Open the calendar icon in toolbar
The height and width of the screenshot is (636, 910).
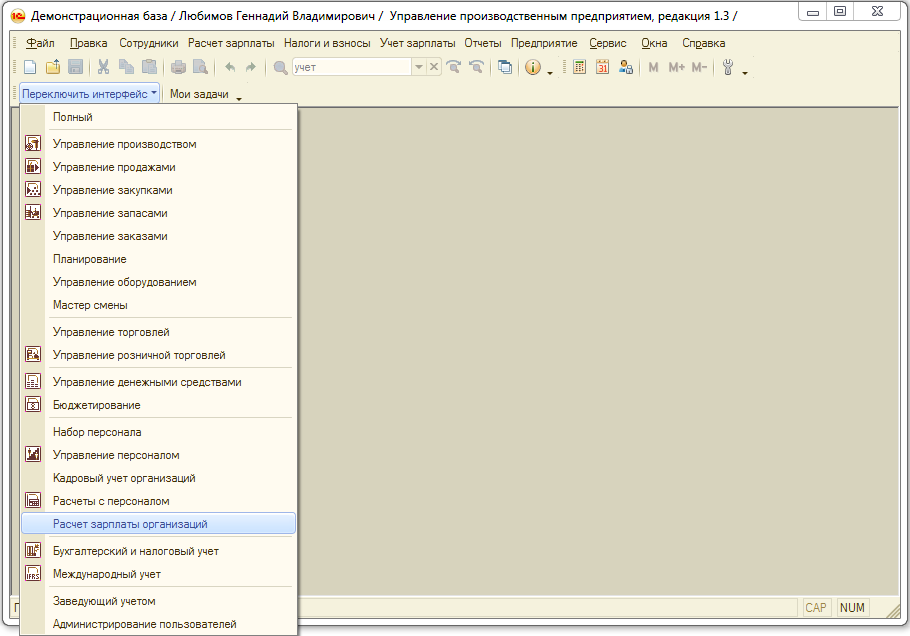602,67
